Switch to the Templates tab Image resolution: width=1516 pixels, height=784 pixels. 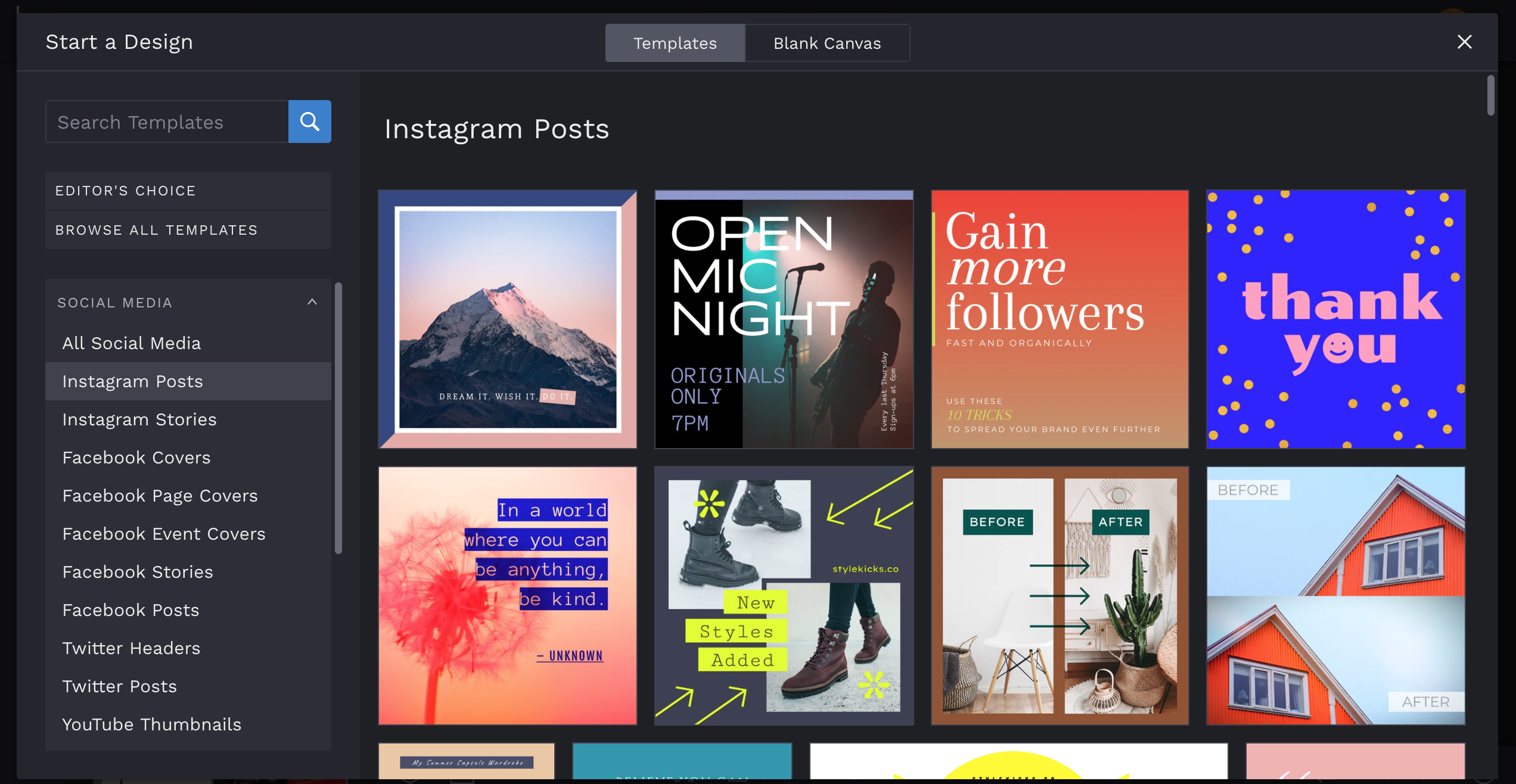(675, 43)
